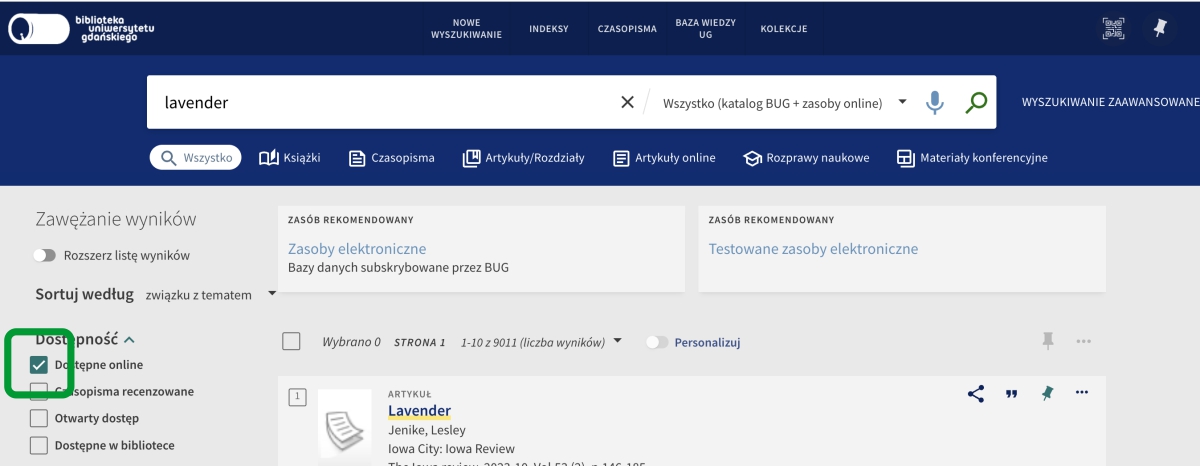Open pinned favorites in top bar
Image resolution: width=1200 pixels, height=466 pixels.
point(1160,29)
